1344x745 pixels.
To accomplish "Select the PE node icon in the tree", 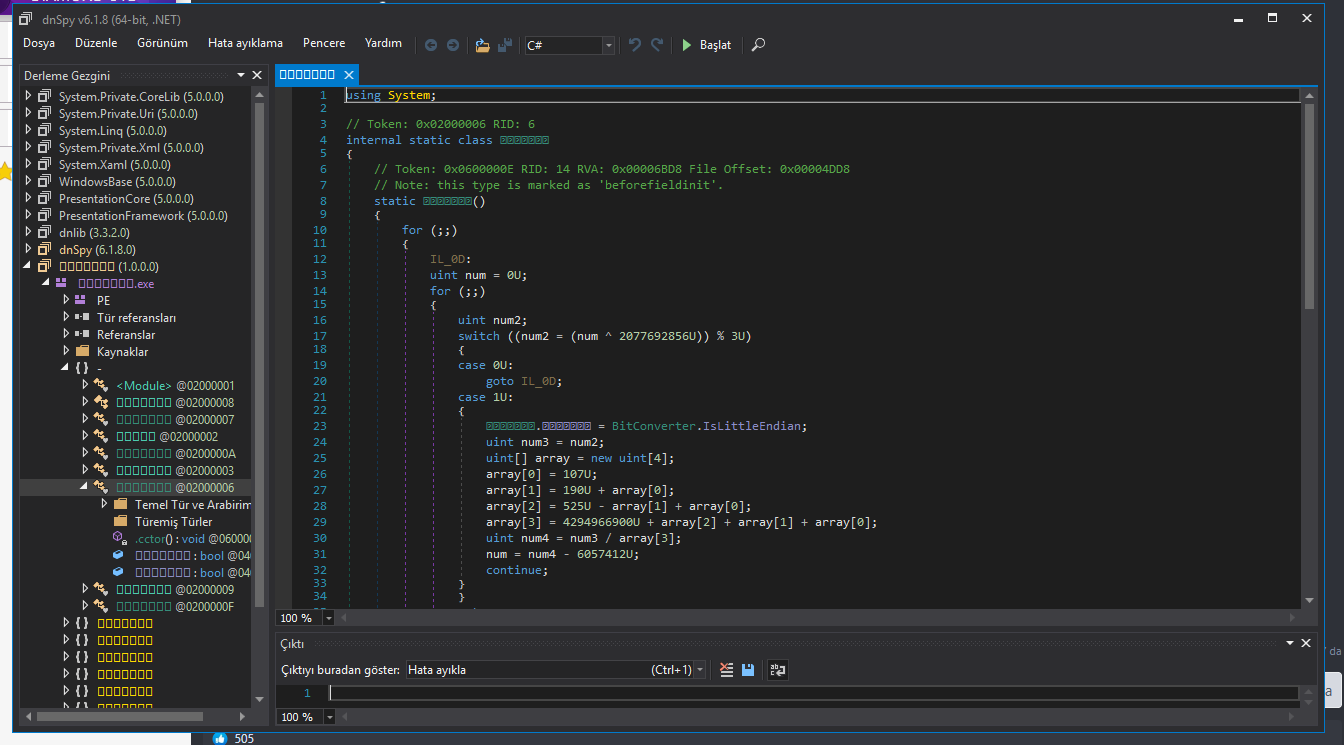I will click(x=82, y=300).
